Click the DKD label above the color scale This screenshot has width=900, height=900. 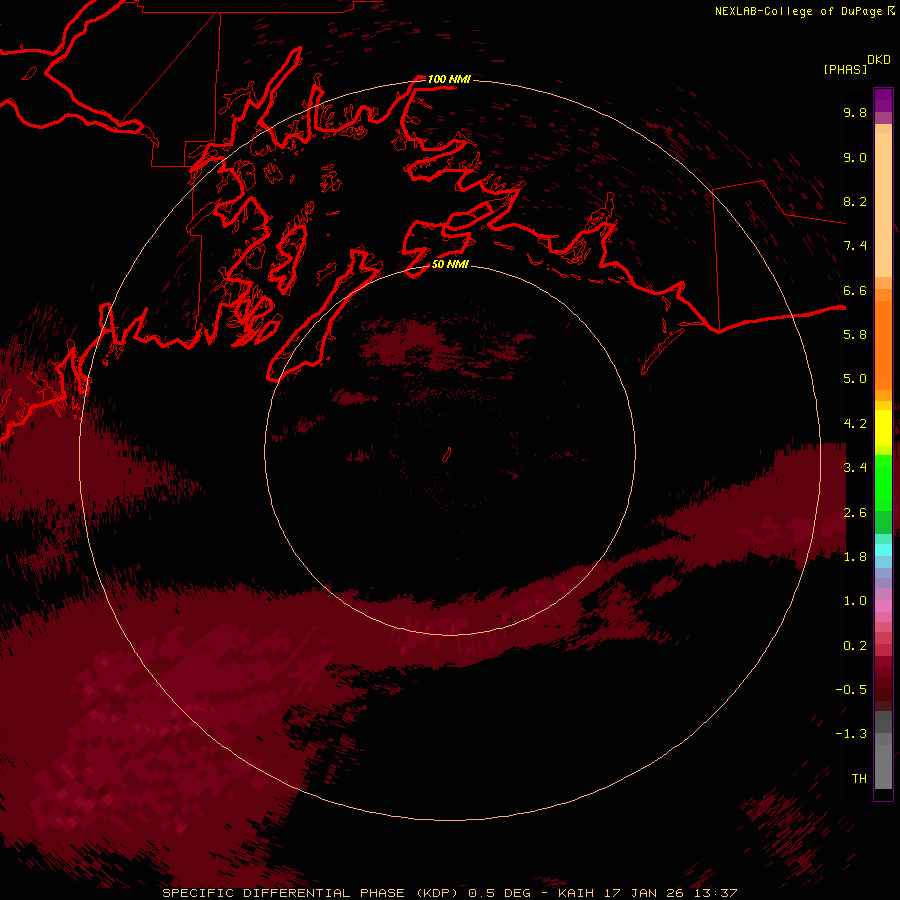coord(879,60)
